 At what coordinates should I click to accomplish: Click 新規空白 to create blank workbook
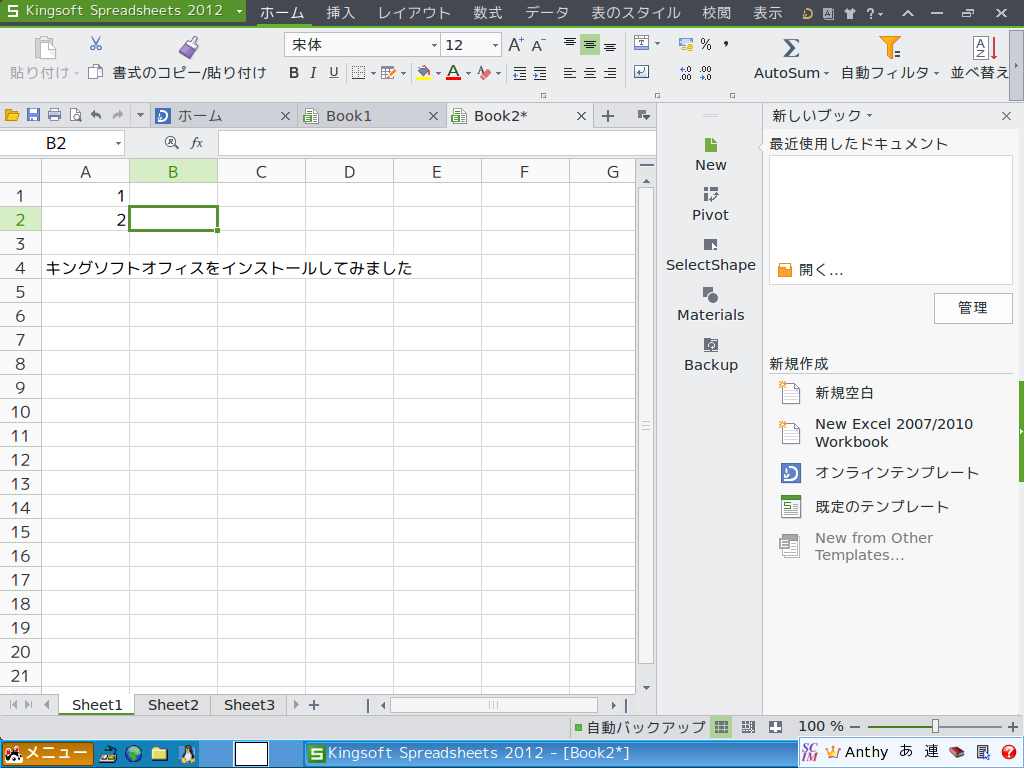[x=826, y=392]
